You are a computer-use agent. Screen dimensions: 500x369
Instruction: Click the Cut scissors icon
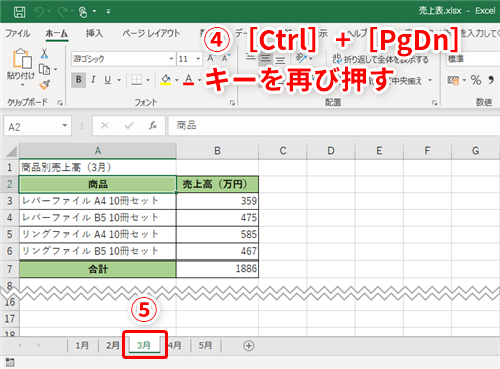coord(44,53)
